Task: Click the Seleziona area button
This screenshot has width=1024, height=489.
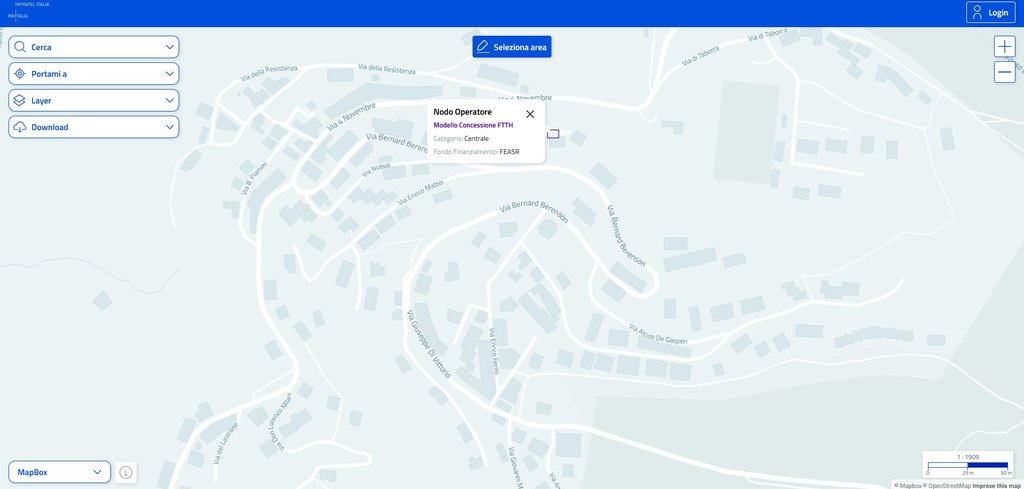Action: [x=511, y=46]
